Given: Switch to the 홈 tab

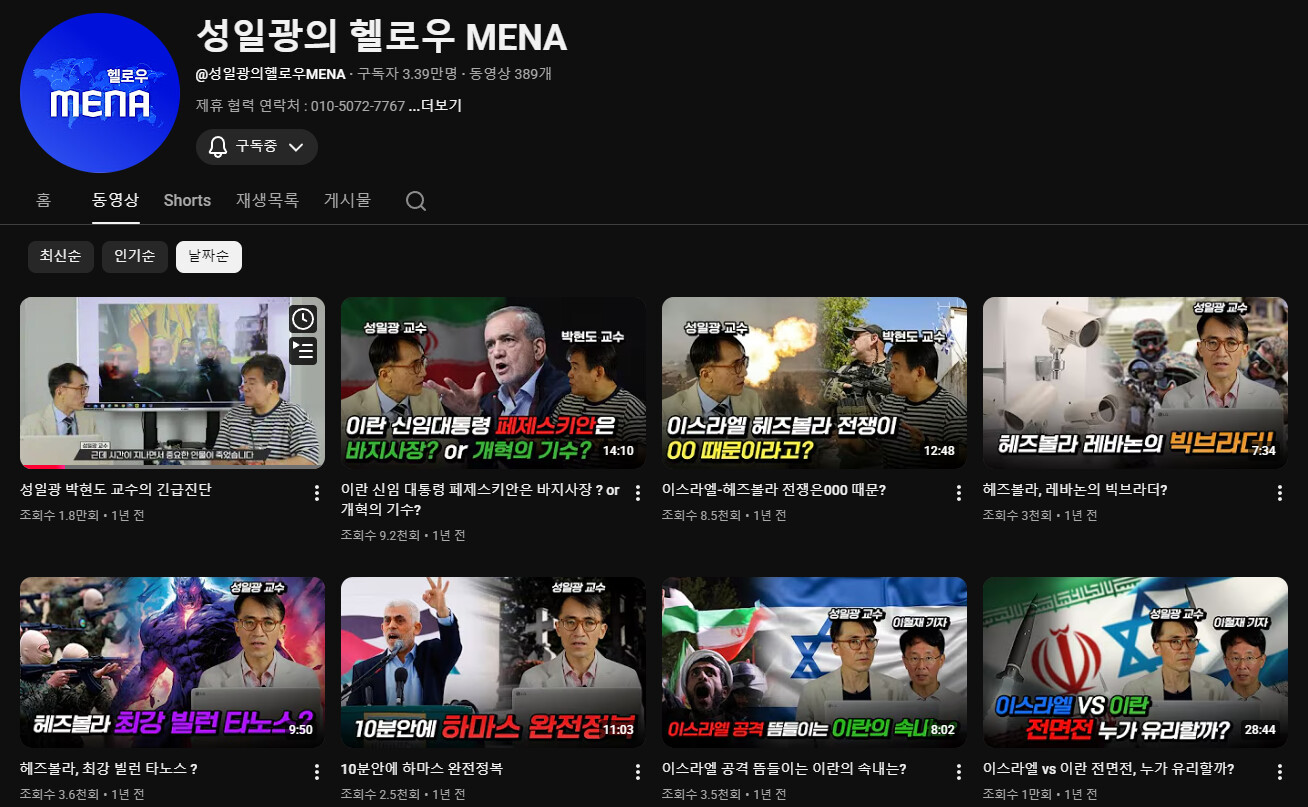Looking at the screenshot, I should (x=43, y=200).
